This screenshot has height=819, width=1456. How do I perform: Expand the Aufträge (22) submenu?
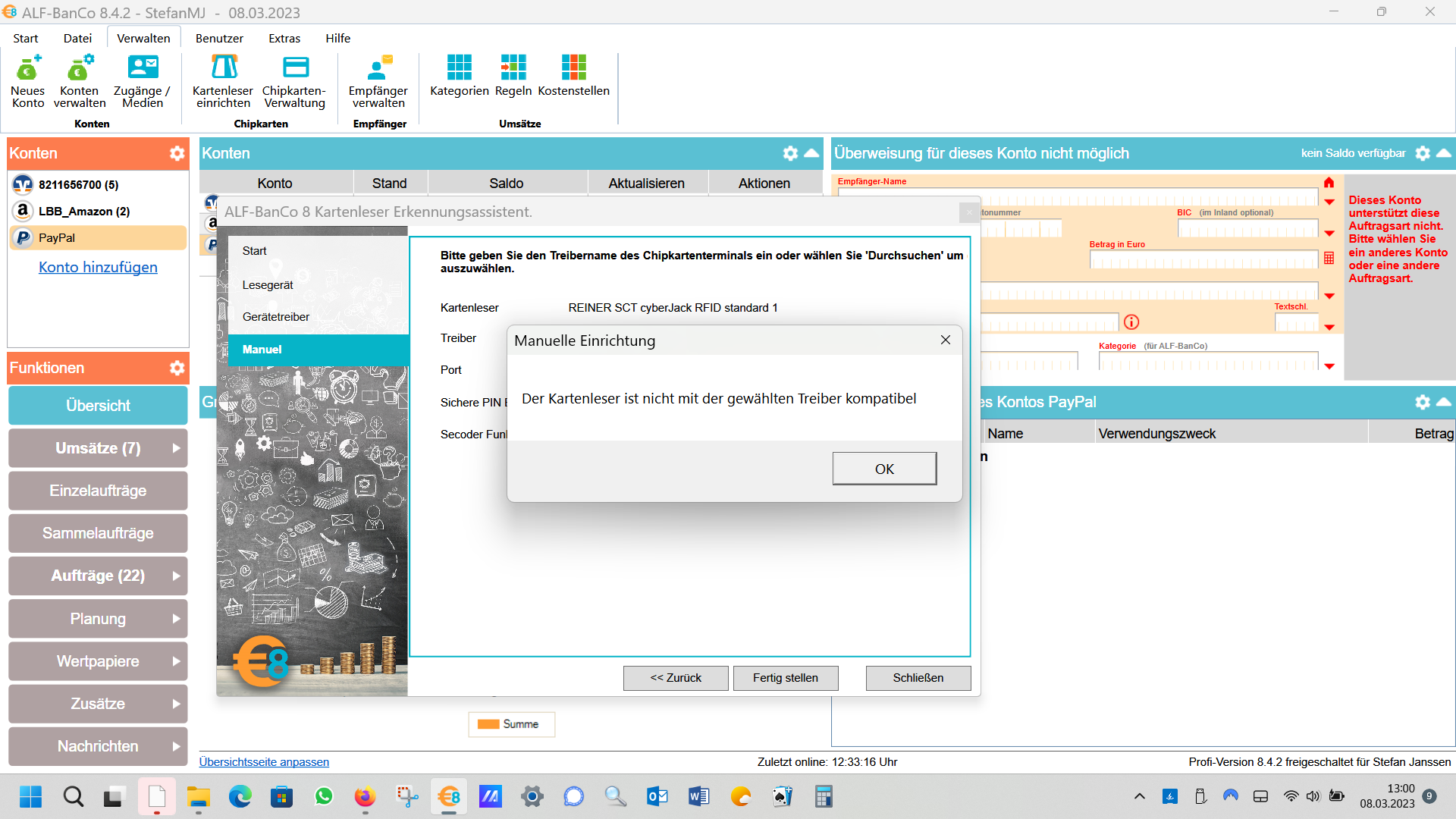176,576
